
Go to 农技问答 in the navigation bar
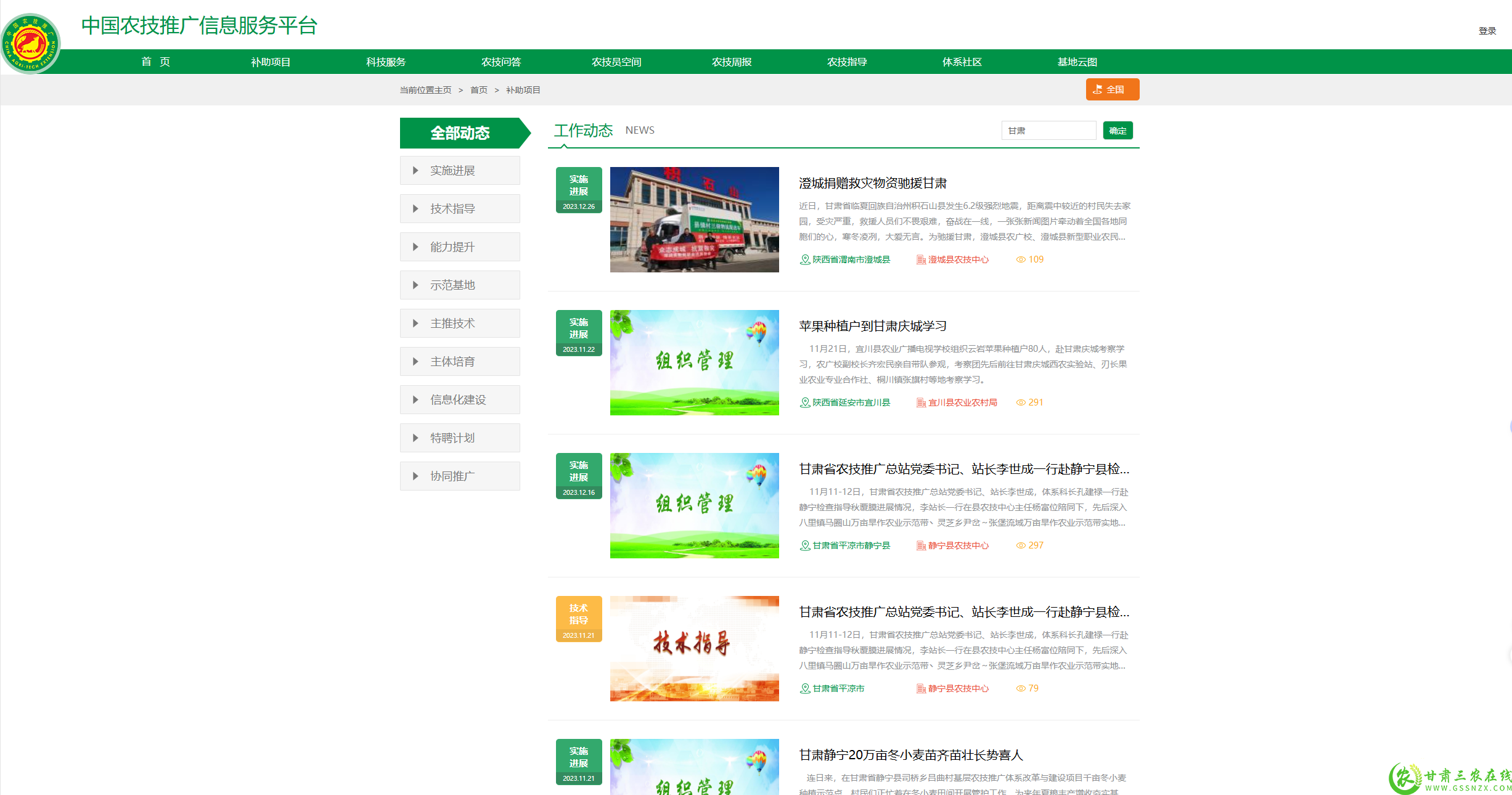coord(501,62)
